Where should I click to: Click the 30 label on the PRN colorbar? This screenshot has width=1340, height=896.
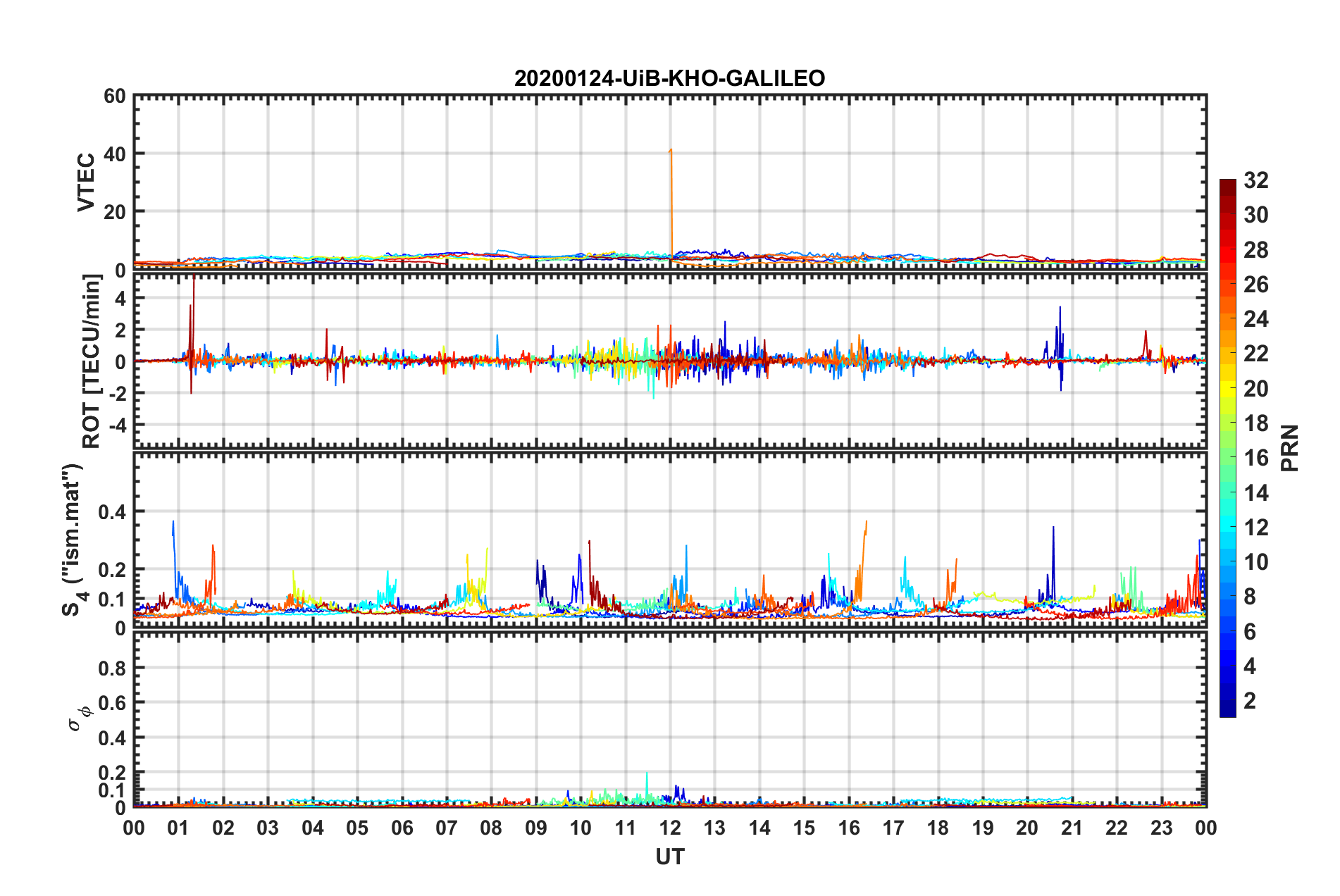click(x=1256, y=215)
